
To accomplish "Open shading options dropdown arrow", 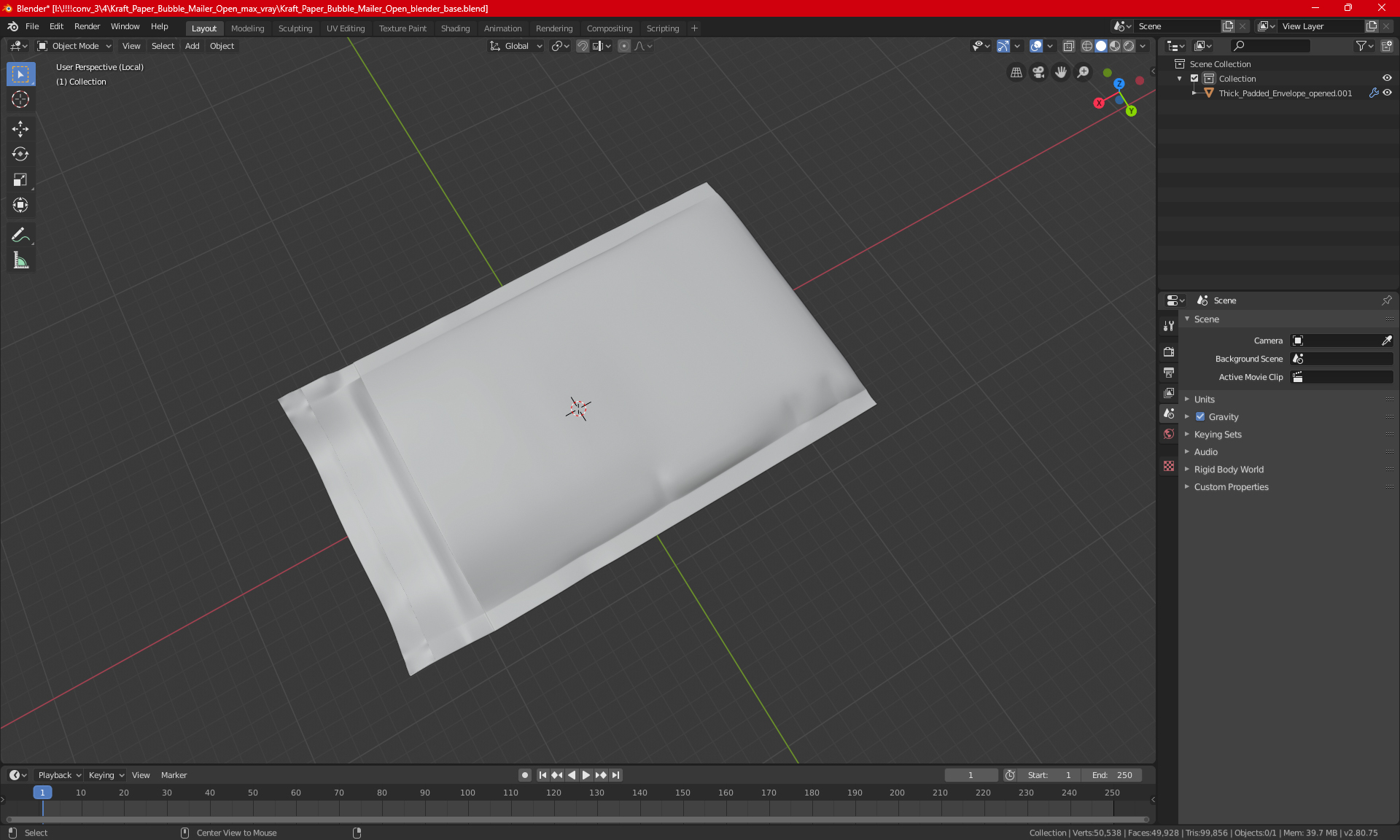I will (x=1143, y=46).
